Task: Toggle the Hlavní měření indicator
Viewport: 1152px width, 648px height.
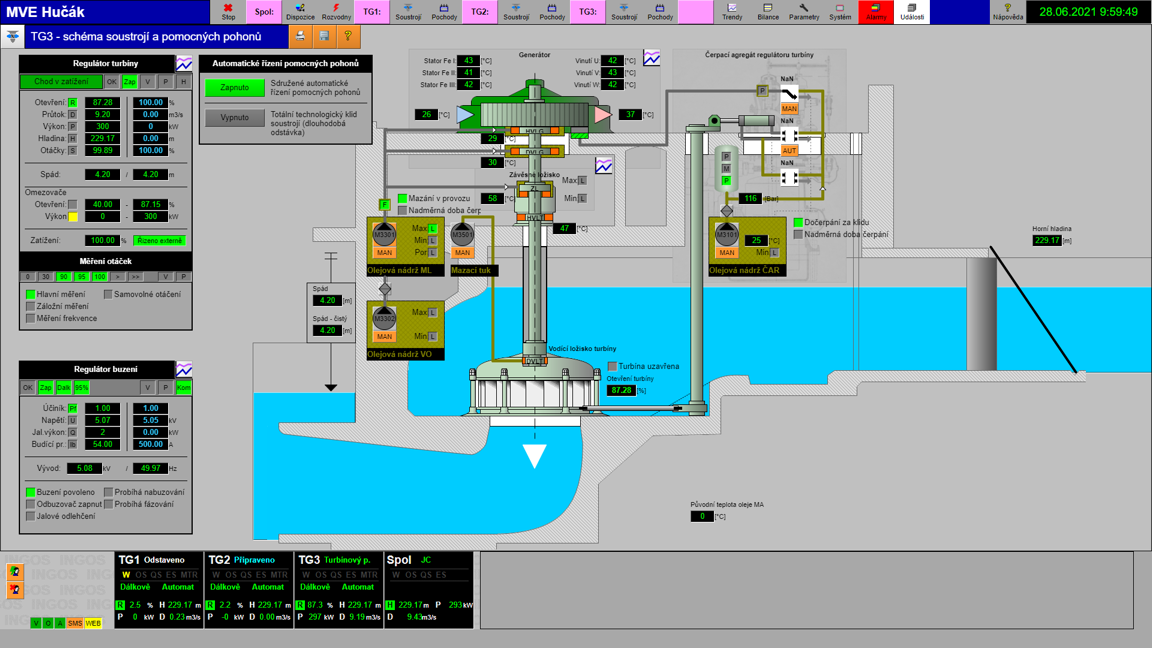Action: pyautogui.click(x=30, y=295)
